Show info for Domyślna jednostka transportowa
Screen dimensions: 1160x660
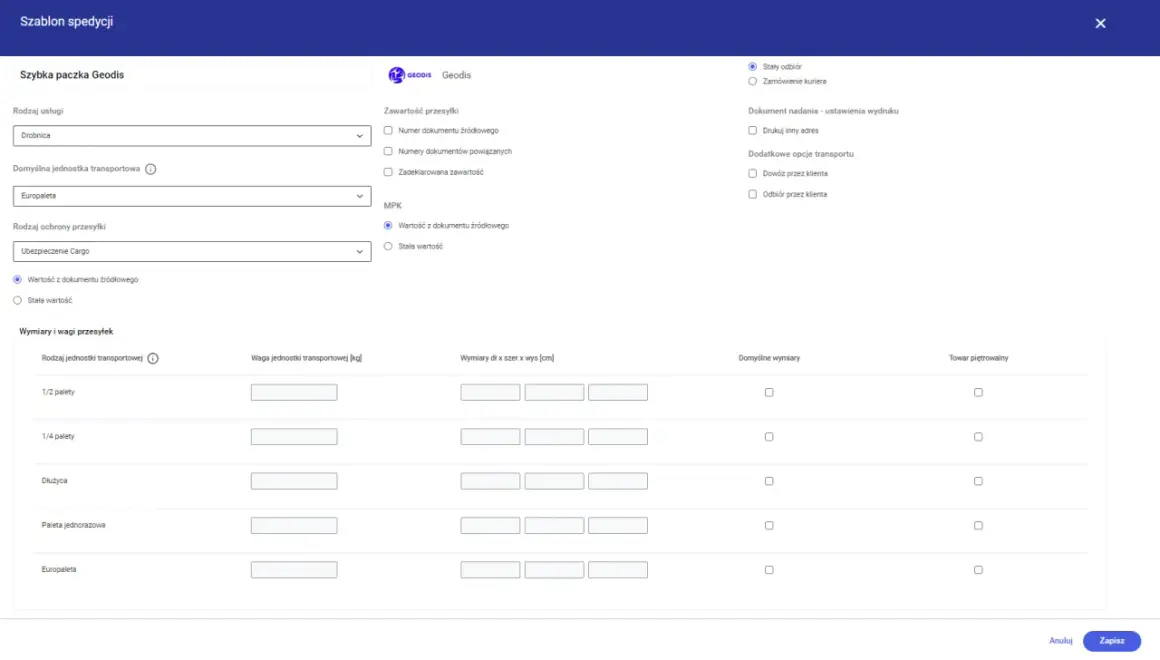click(x=151, y=169)
